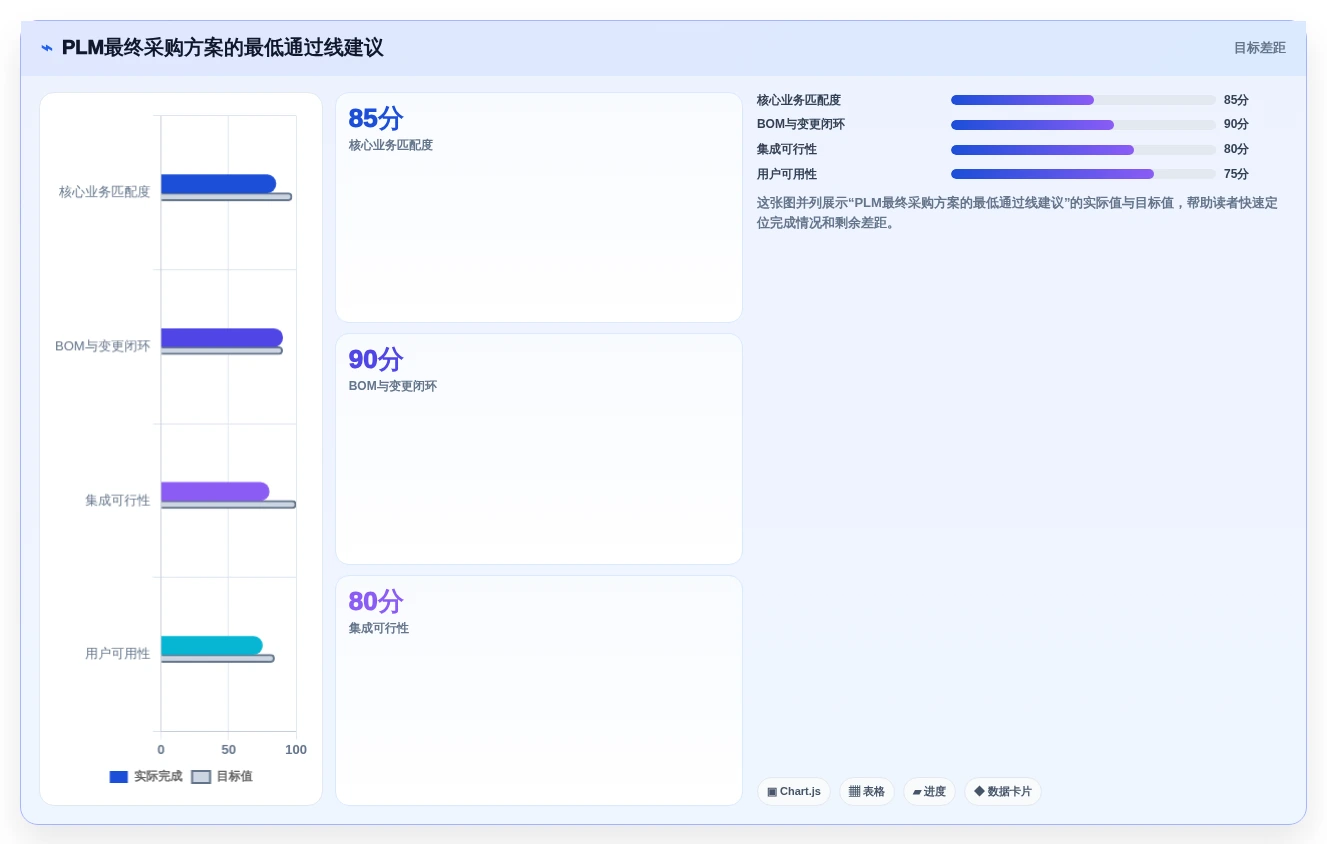Click the gray target bar under 用户可用性
The height and width of the screenshot is (844, 1327).
coord(217,659)
